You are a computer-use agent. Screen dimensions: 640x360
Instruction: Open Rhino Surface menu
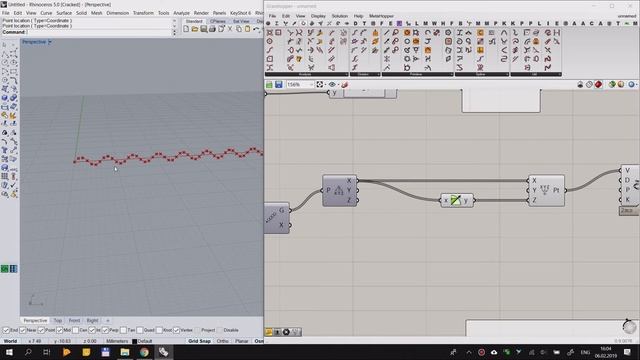click(x=64, y=13)
